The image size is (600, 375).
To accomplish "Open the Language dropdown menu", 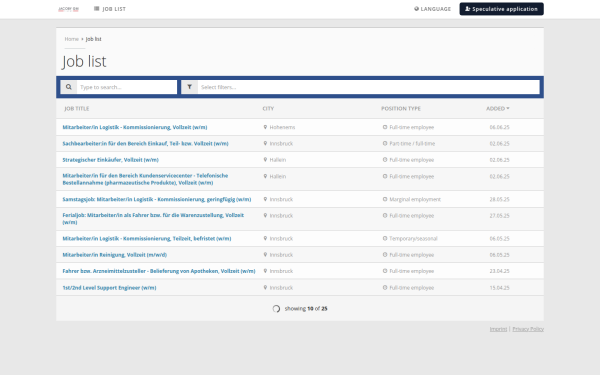I will 432,9.
